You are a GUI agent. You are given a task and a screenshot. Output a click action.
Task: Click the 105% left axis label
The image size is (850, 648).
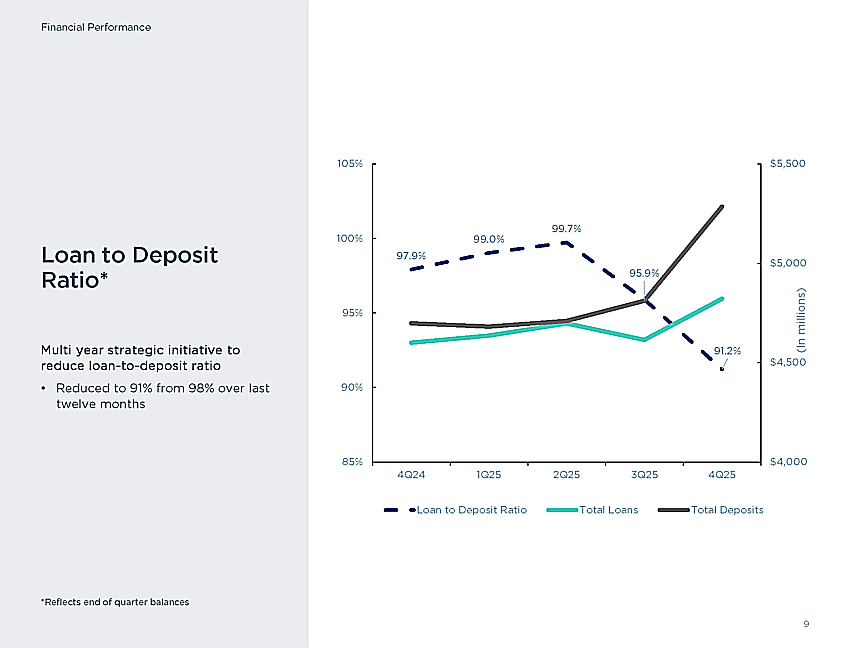(x=350, y=164)
